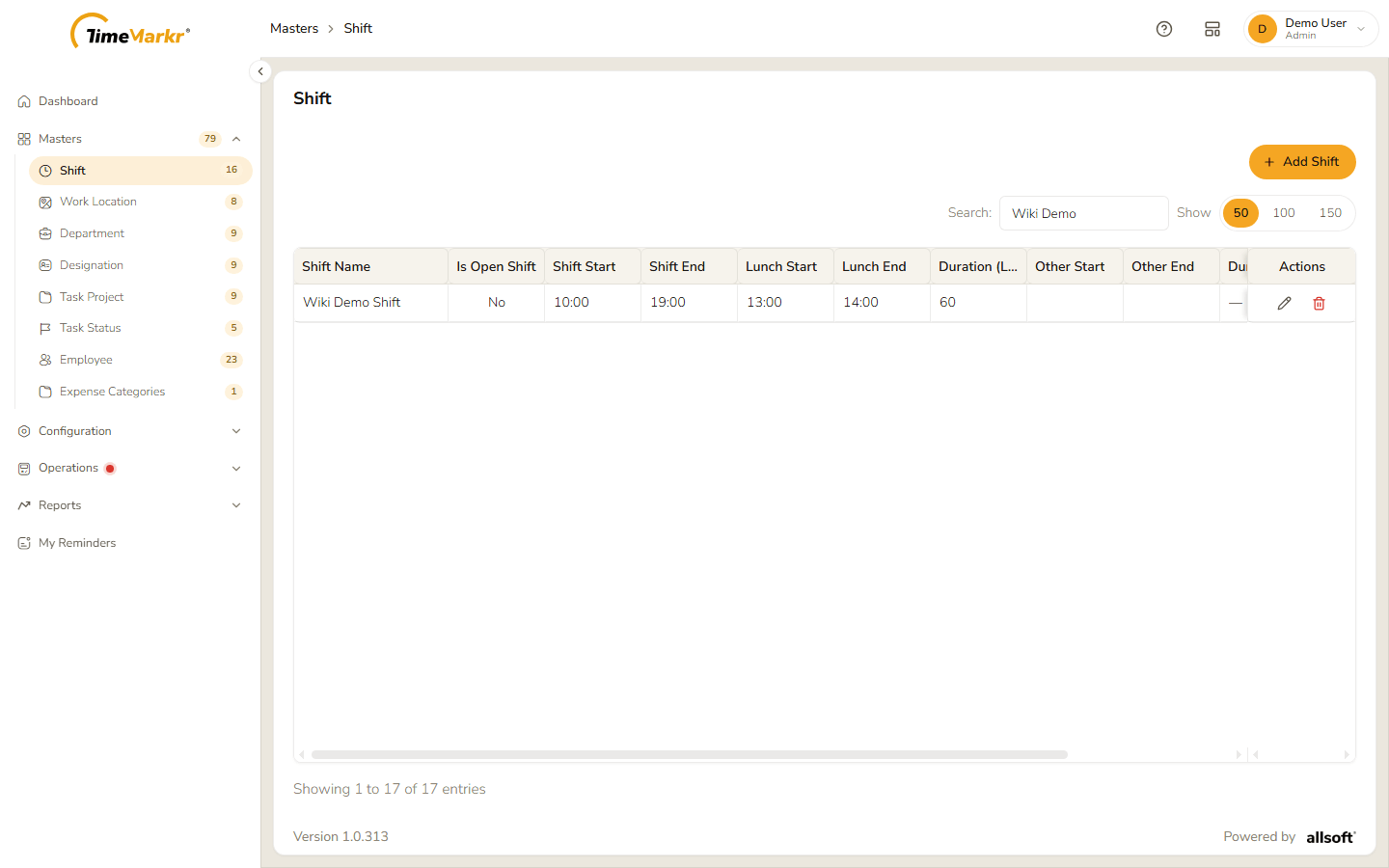Expand the Operations section chevron
1389x868 pixels.
tap(236, 469)
